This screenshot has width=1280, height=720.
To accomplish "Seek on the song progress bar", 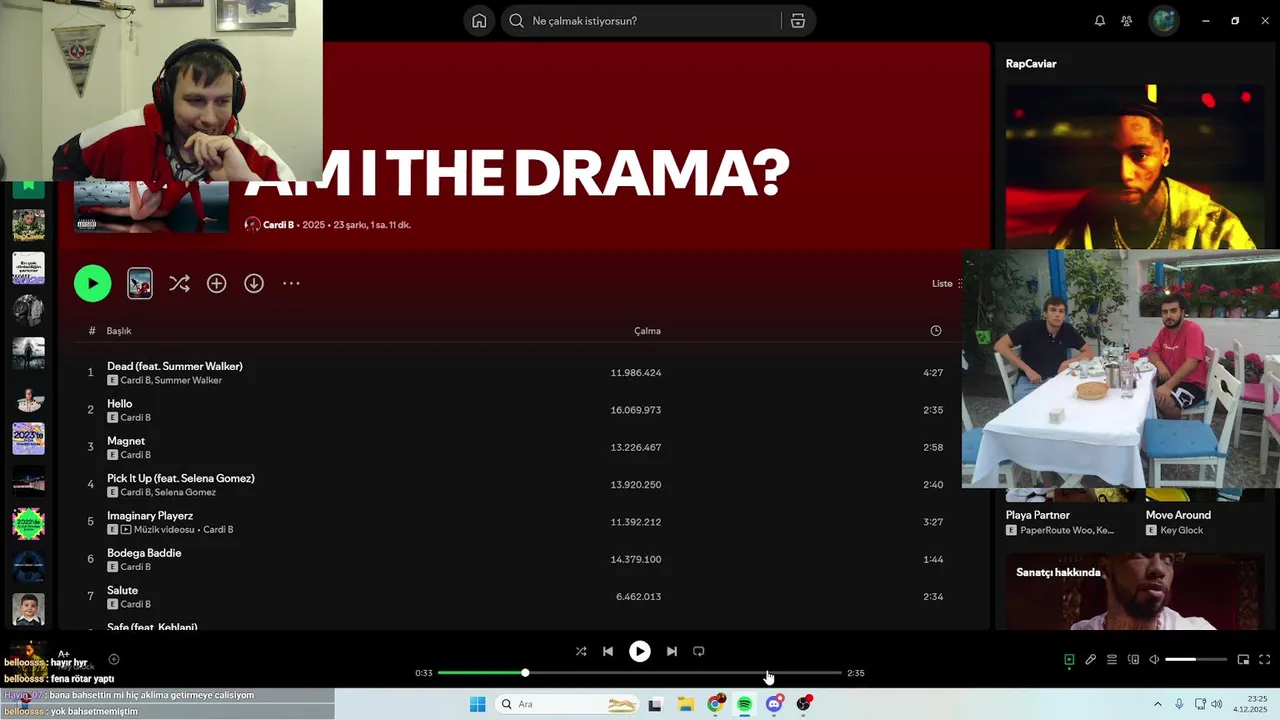I will pyautogui.click(x=640, y=673).
